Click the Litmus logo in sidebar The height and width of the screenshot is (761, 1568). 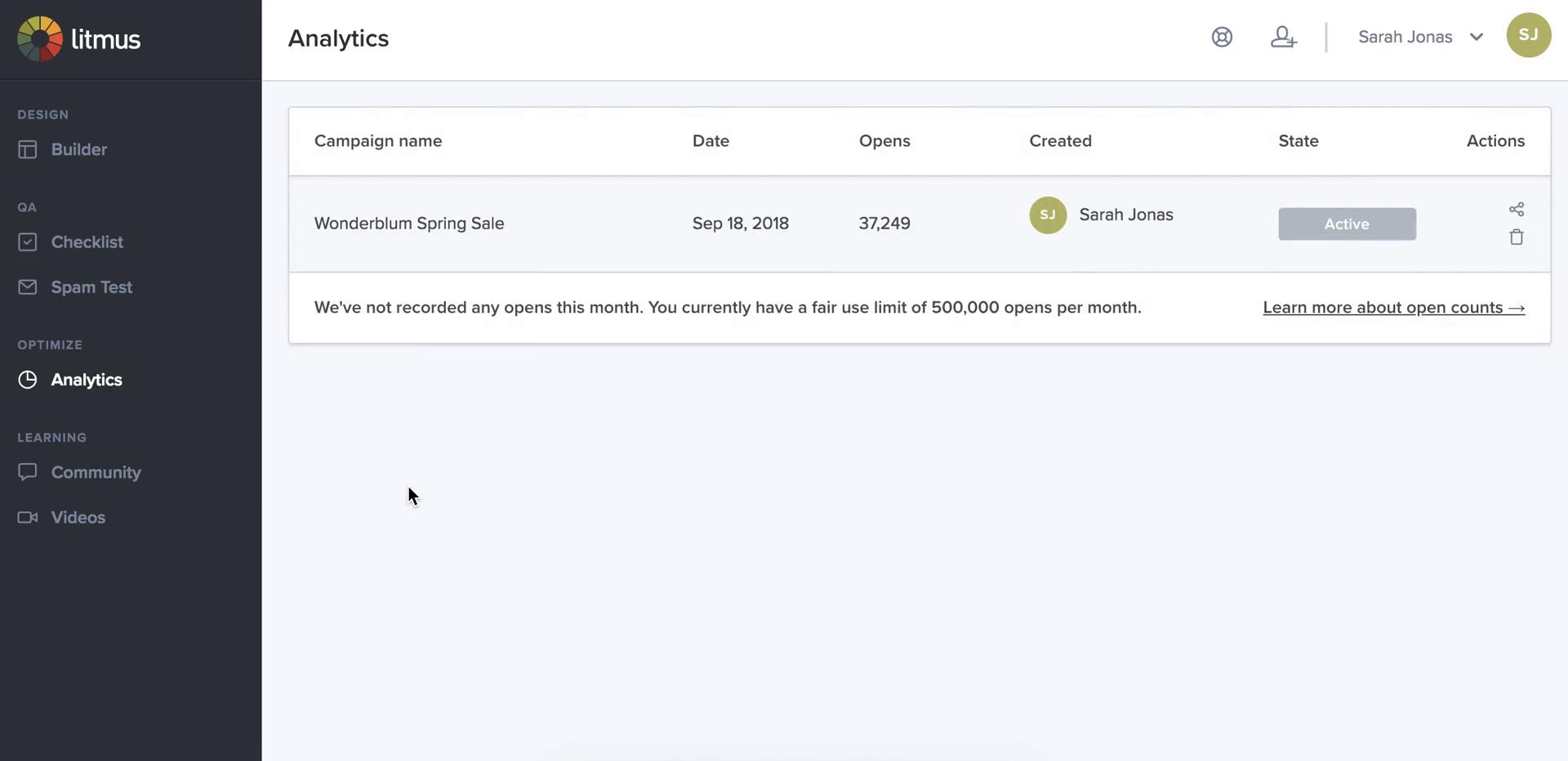pyautogui.click(x=79, y=38)
